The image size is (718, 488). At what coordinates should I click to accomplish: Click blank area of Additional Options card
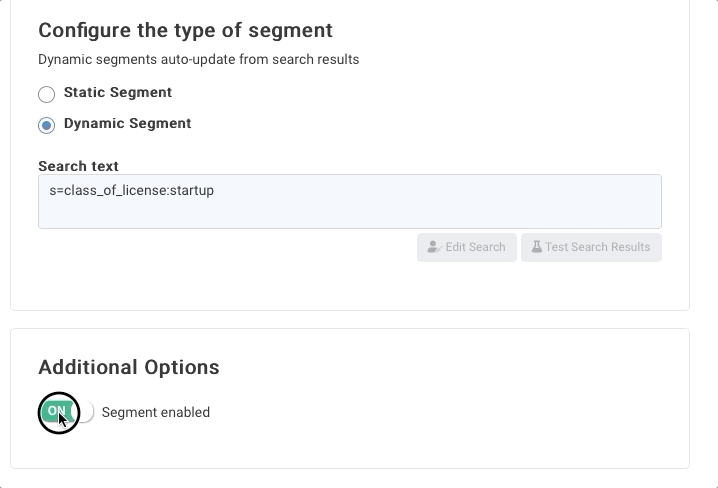[x=449, y=412]
